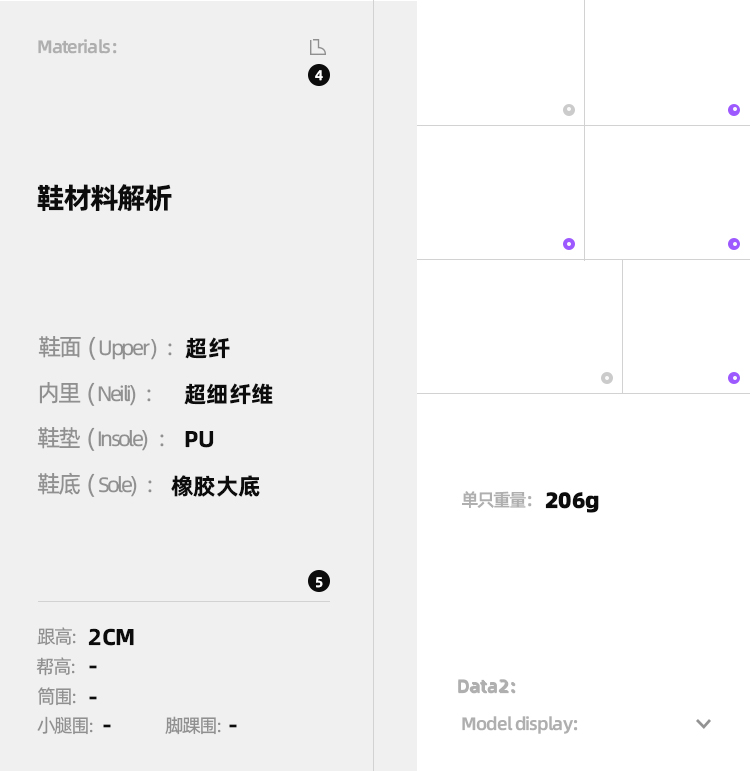Image resolution: width=750 pixels, height=772 pixels.
Task: Expand the Model display chevron
Action: coord(703,724)
